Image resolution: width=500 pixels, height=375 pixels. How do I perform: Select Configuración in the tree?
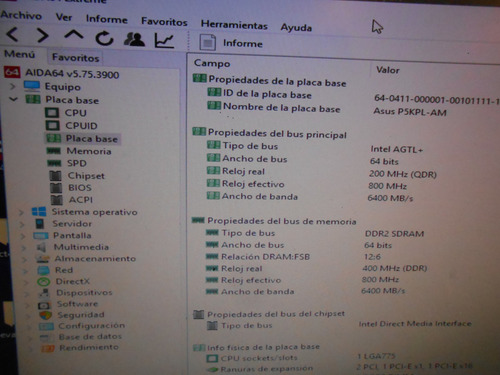pos(92,326)
